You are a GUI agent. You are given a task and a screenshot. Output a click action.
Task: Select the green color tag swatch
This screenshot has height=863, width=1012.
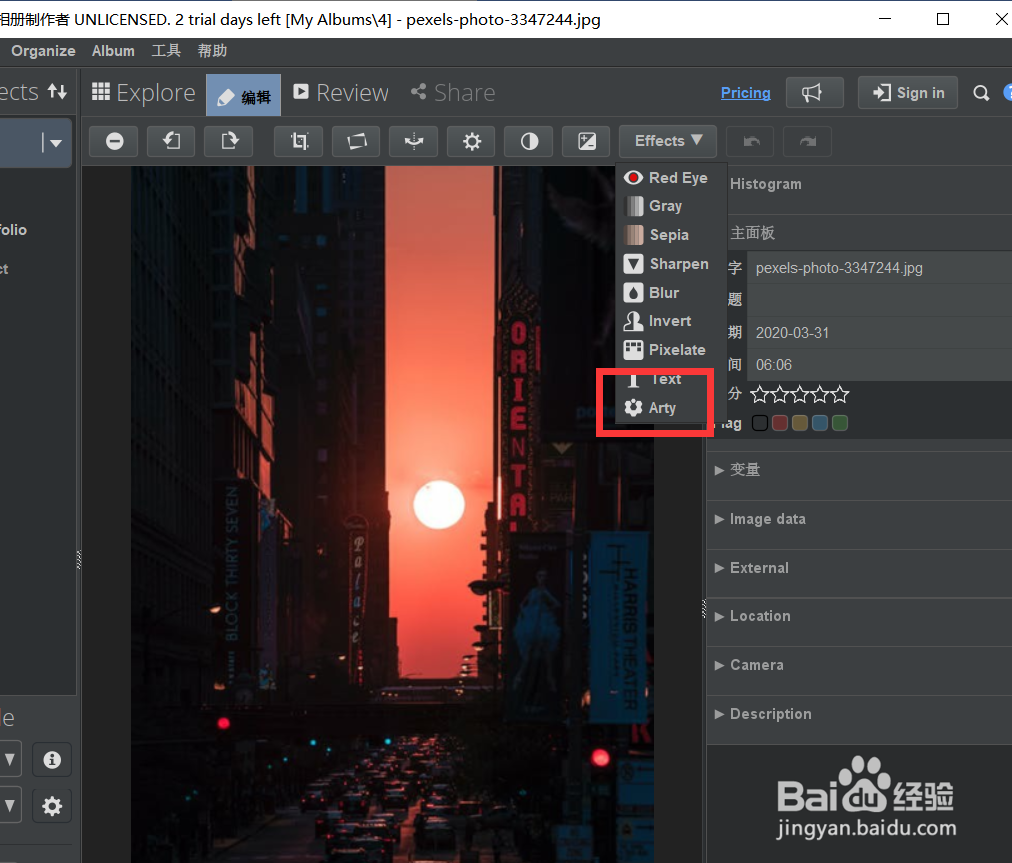(x=840, y=423)
